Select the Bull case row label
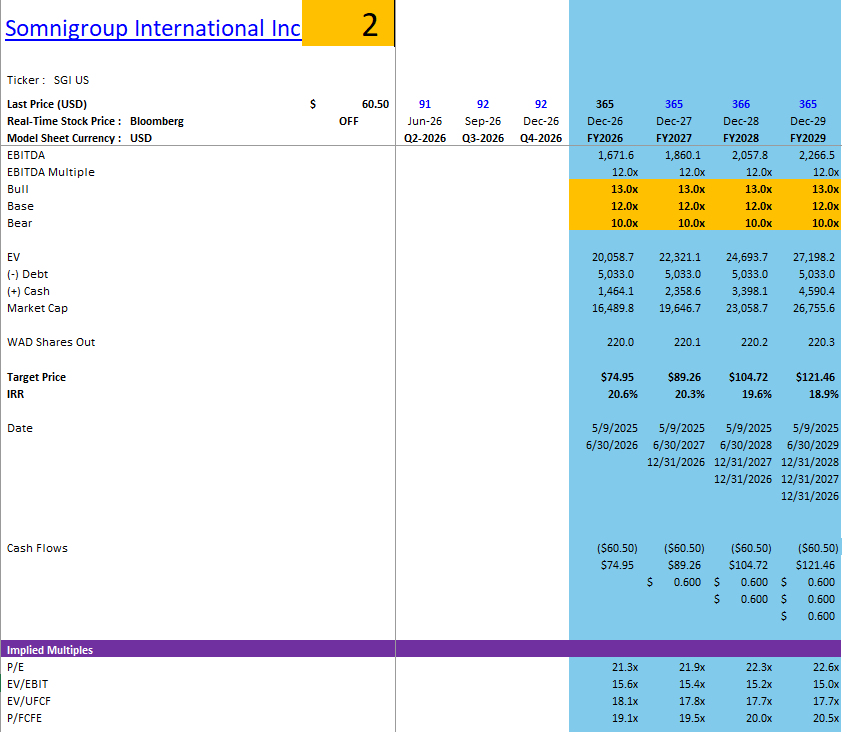Viewport: 842px width, 732px height. [x=18, y=189]
